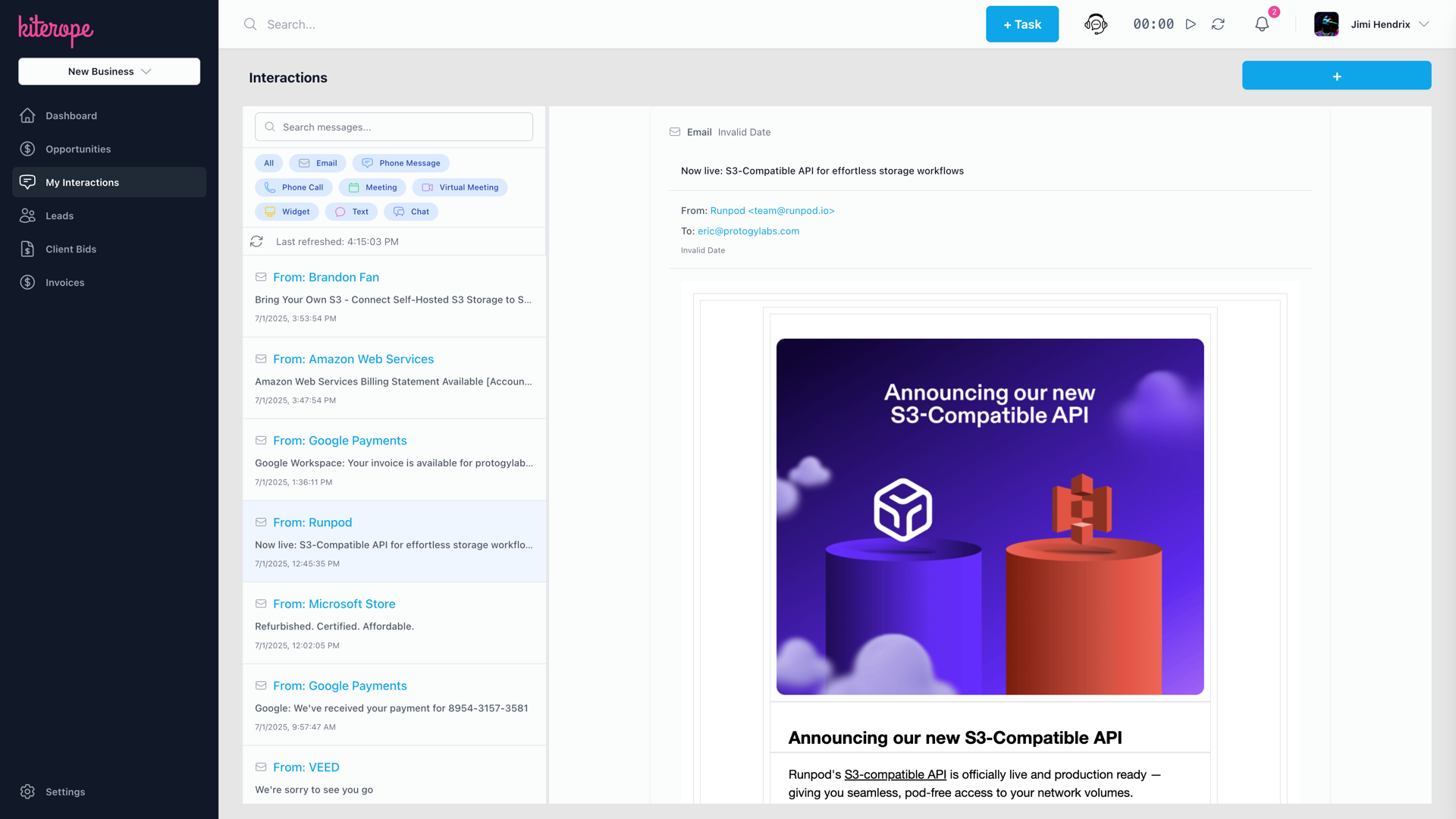Go to Opportunities page
Image resolution: width=1456 pixels, height=819 pixels.
pyautogui.click(x=109, y=149)
